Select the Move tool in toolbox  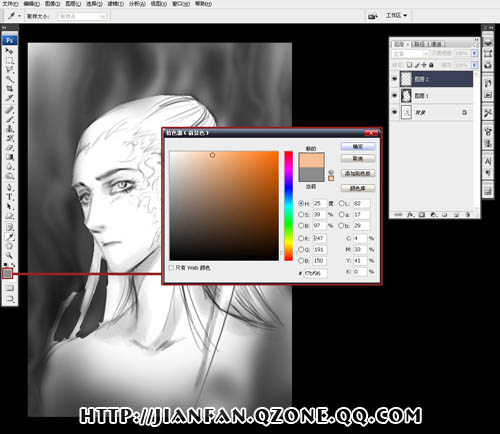[9, 51]
